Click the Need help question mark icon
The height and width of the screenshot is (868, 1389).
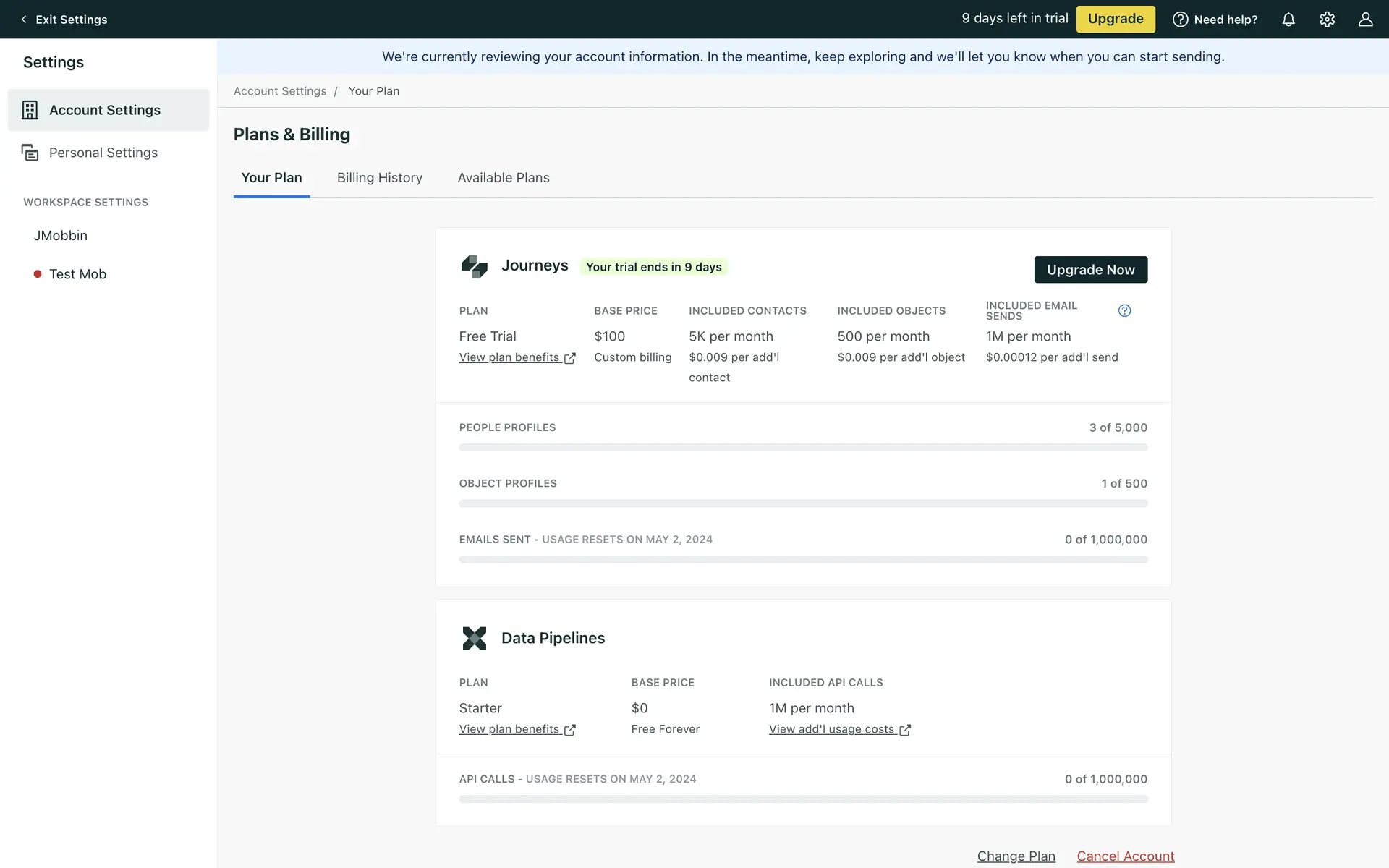(x=1180, y=20)
